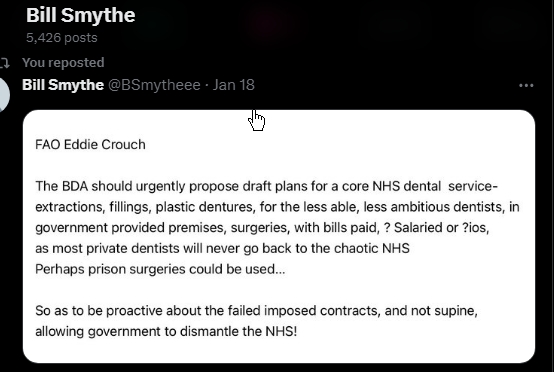This screenshot has height=372, width=554.
Task: Click the 'allowing government to dismantle the NHS' line
Action: [166, 331]
